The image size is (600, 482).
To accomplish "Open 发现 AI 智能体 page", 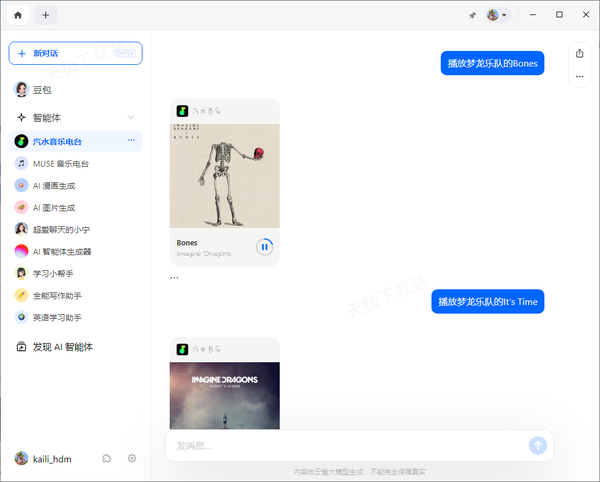I will 62,347.
